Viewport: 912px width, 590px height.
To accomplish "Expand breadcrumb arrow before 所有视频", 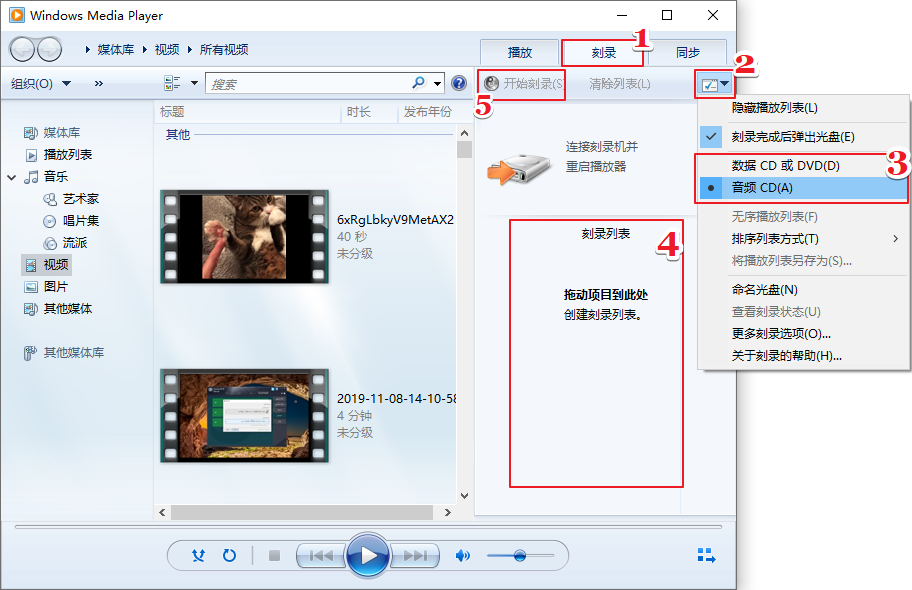I will pyautogui.click(x=190, y=50).
